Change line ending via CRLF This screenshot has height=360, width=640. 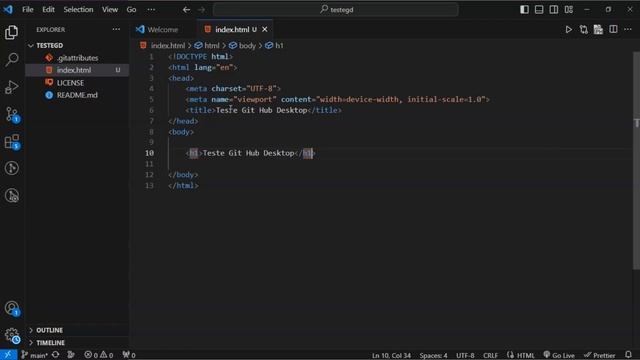click(x=490, y=356)
